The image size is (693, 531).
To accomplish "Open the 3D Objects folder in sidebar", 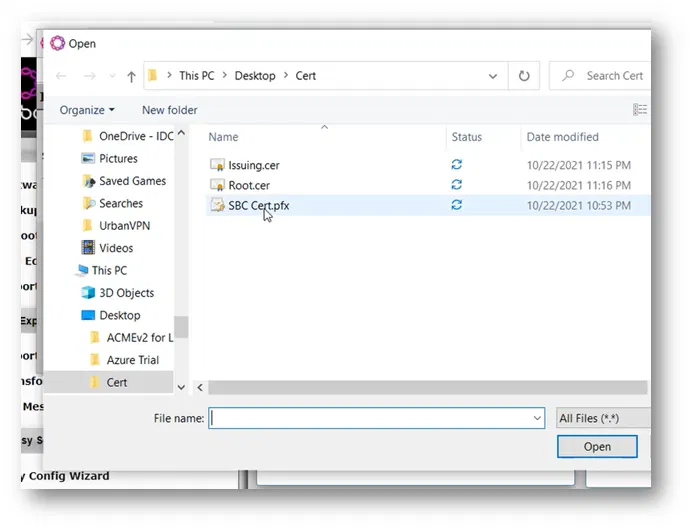I will tap(126, 293).
